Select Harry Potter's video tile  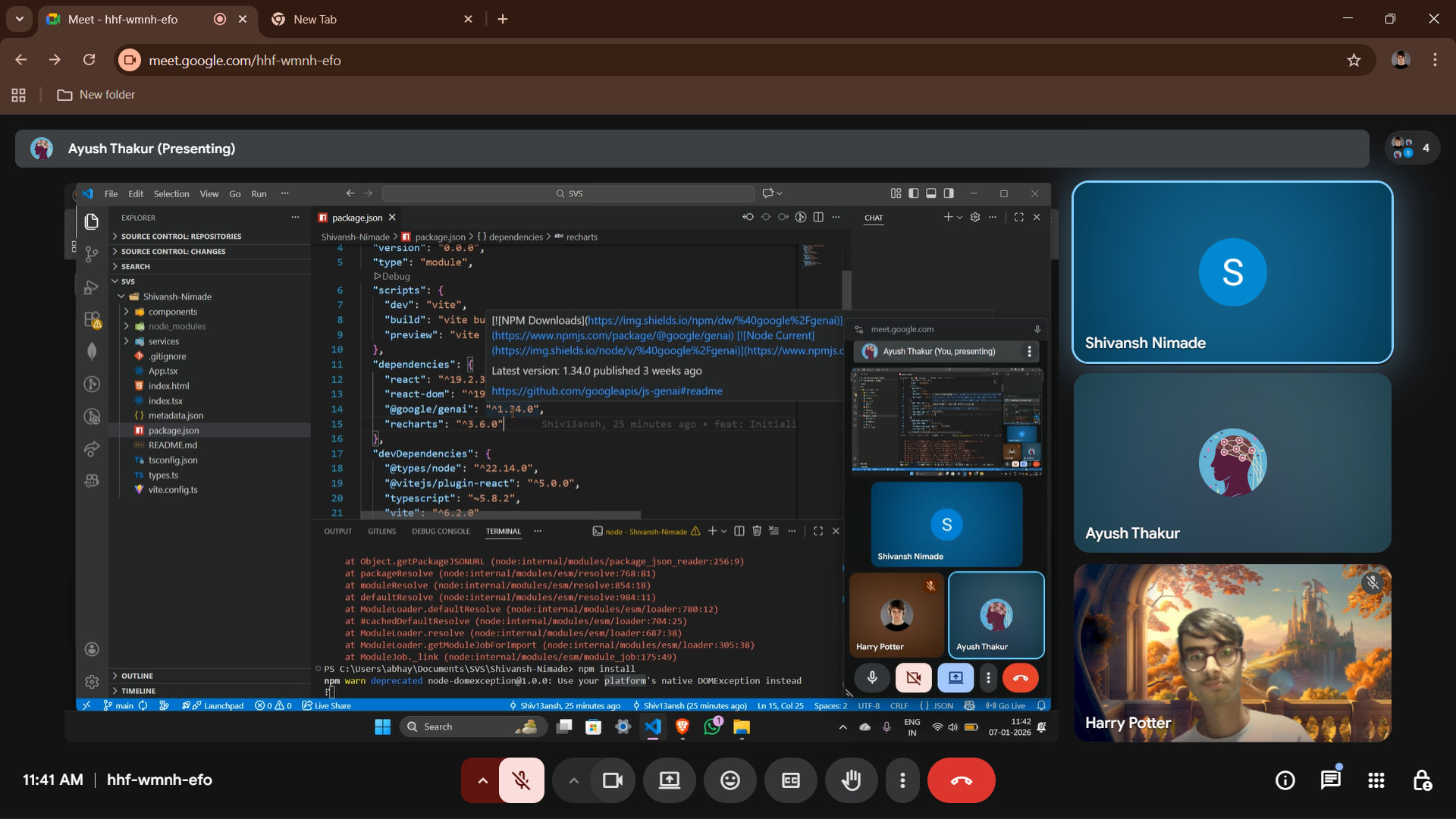(x=1232, y=652)
